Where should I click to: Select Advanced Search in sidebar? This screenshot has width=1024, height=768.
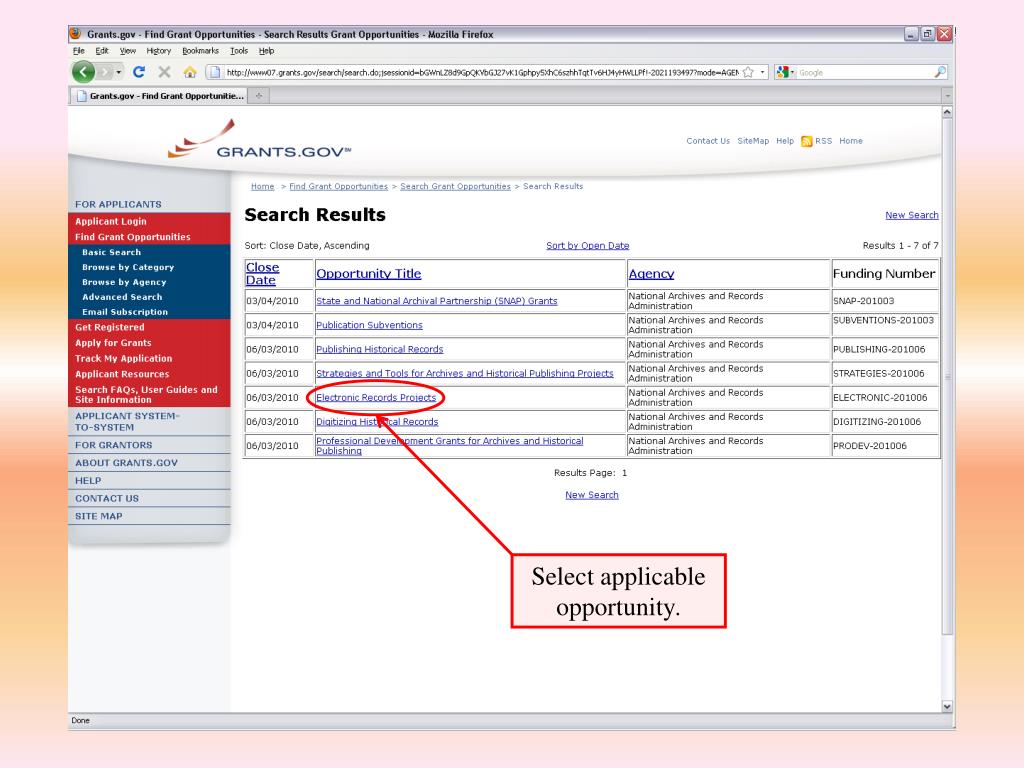[x=122, y=297]
